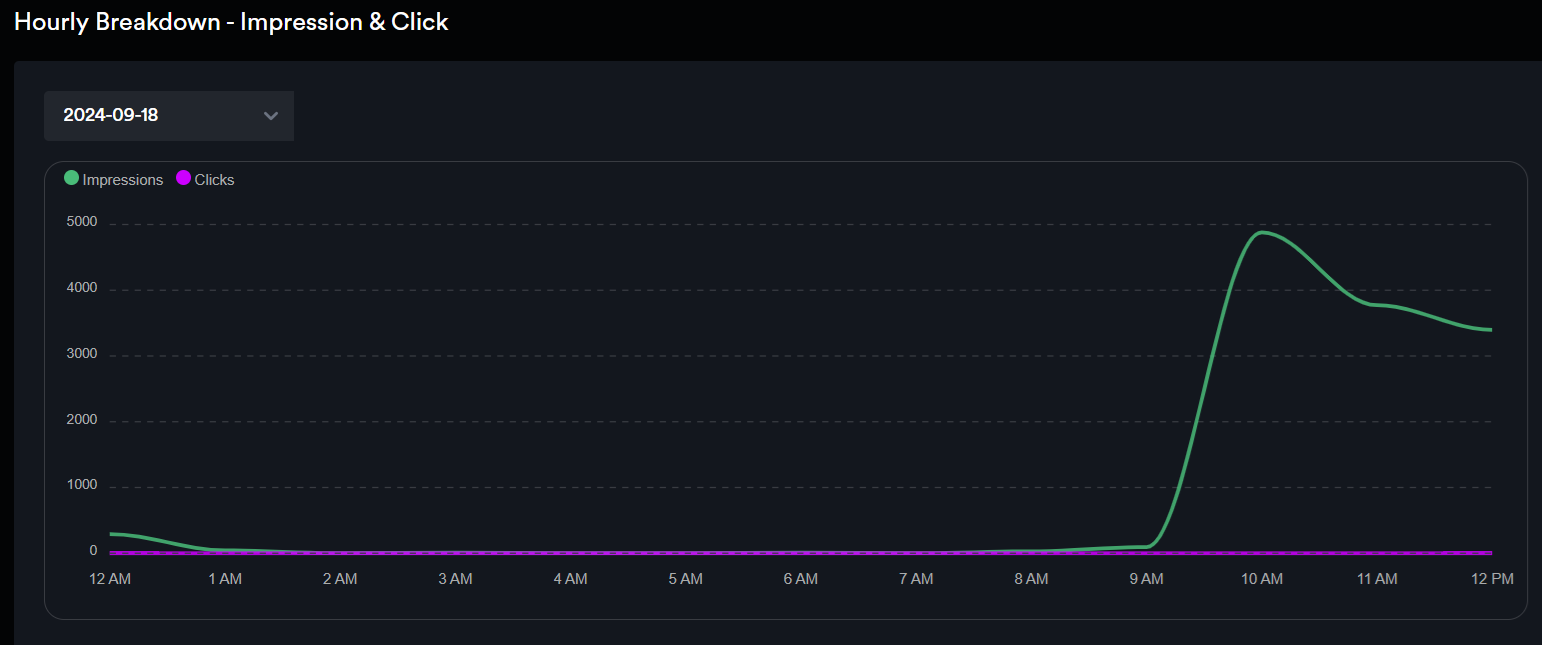Click the Impressions curve at 11 AM
The width and height of the screenshot is (1542, 645).
tap(1377, 305)
